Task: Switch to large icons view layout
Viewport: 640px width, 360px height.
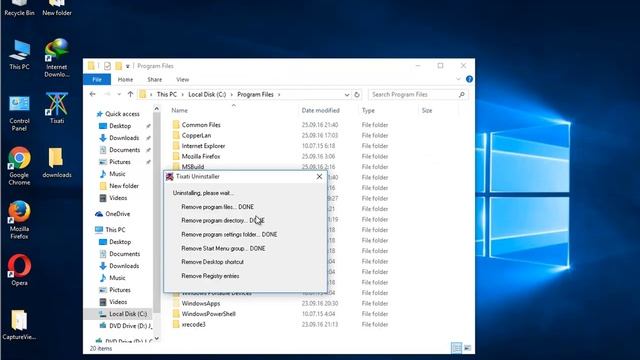Action: pos(467,348)
